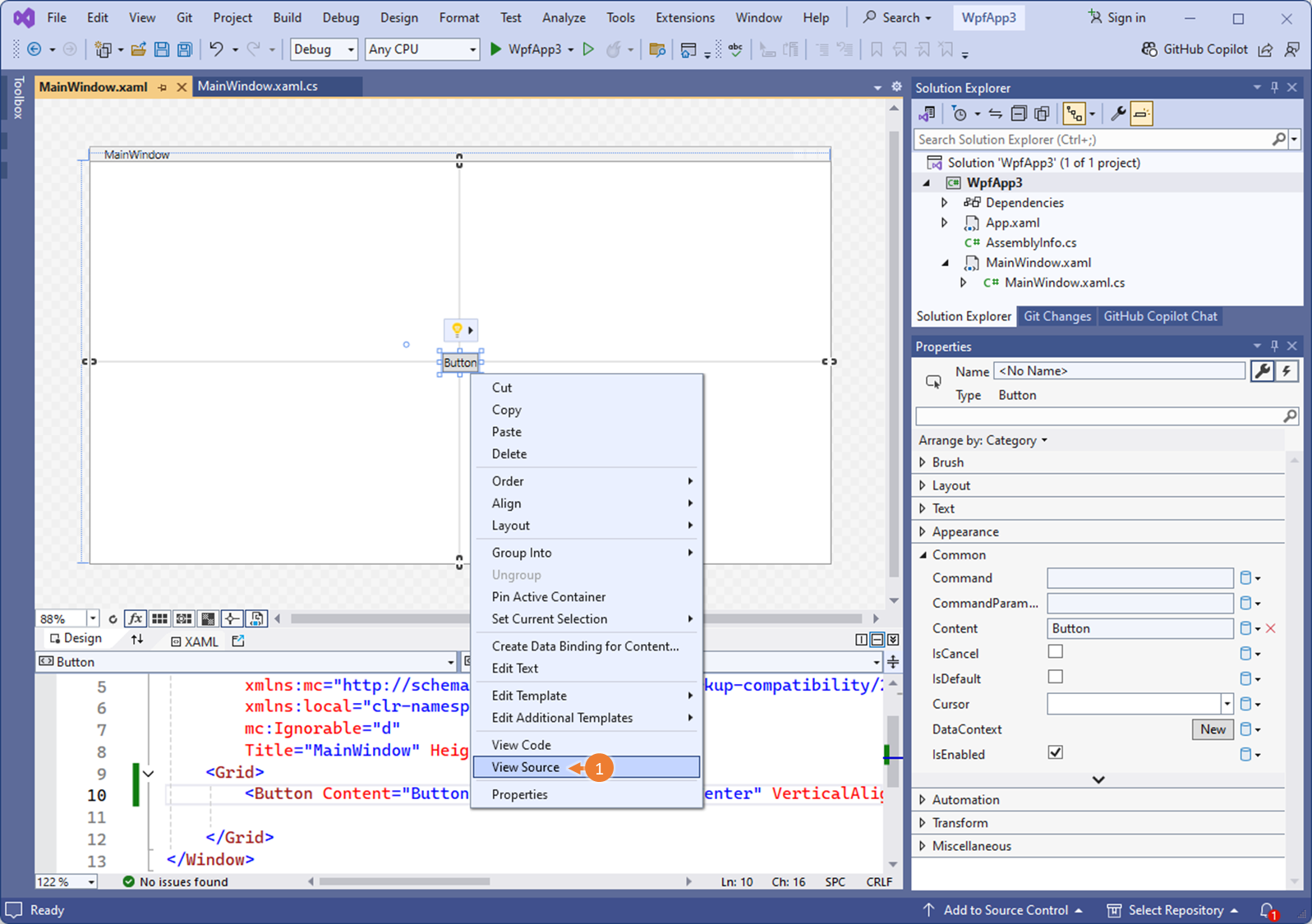This screenshot has height=924, width=1312.
Task: Click the Collapse All icon in Solution Explorer
Action: coord(1019,114)
